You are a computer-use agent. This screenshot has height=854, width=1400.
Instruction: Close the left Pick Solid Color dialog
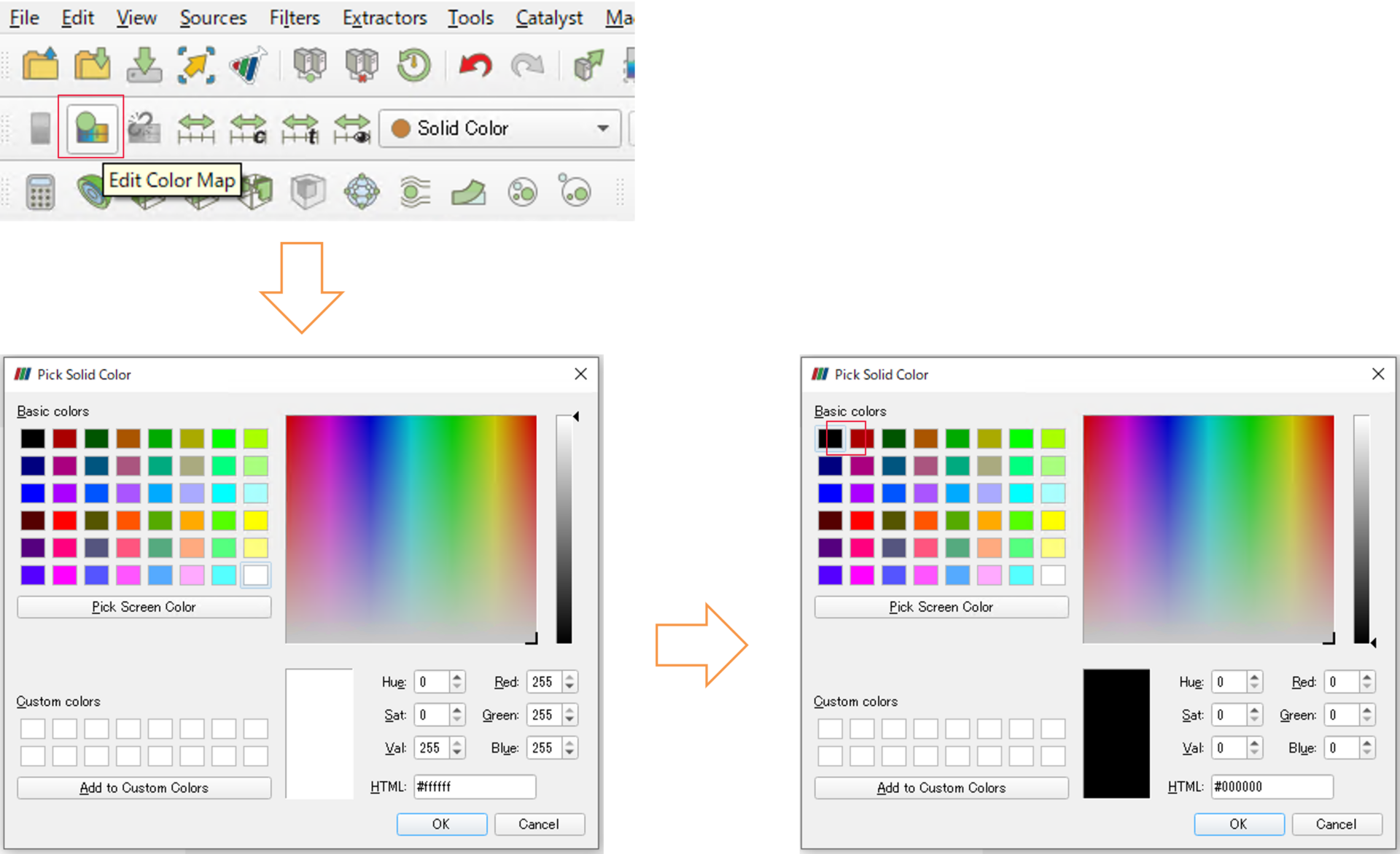[x=580, y=374]
